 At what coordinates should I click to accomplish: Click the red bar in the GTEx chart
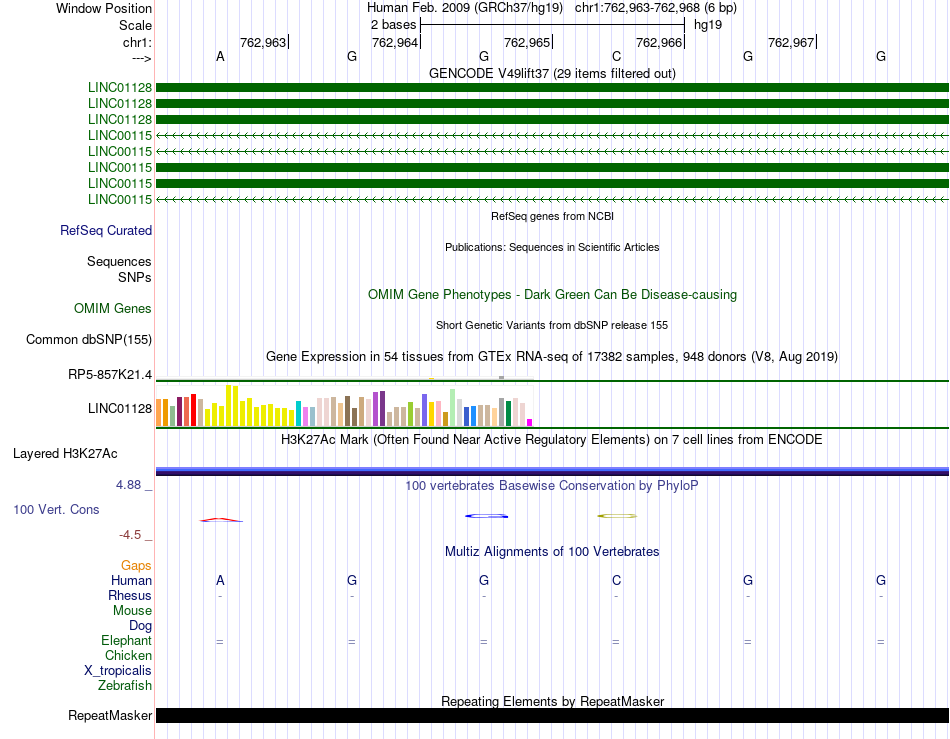[x=193, y=410]
